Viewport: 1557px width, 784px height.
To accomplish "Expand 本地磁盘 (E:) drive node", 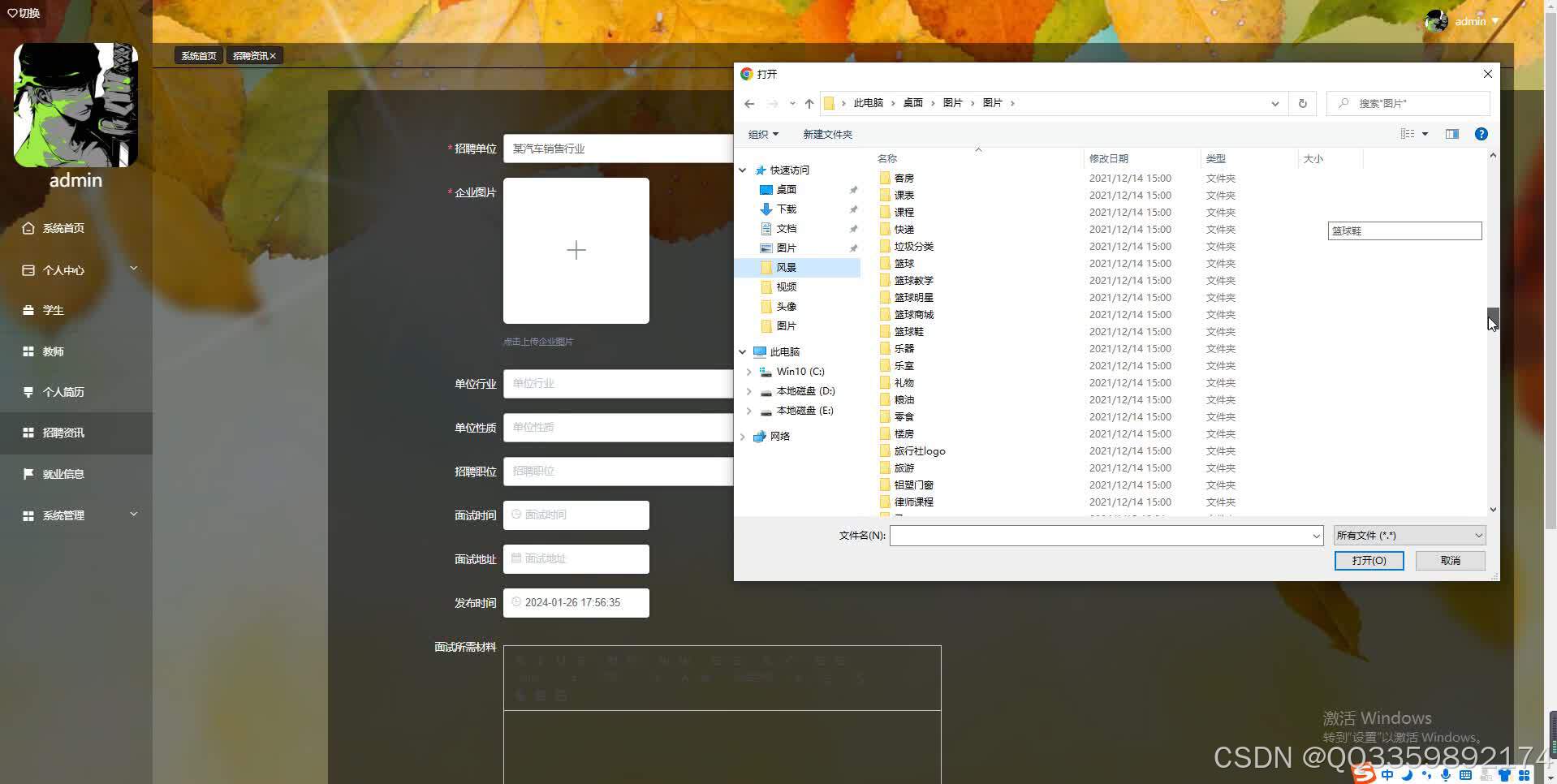I will pos(748,411).
